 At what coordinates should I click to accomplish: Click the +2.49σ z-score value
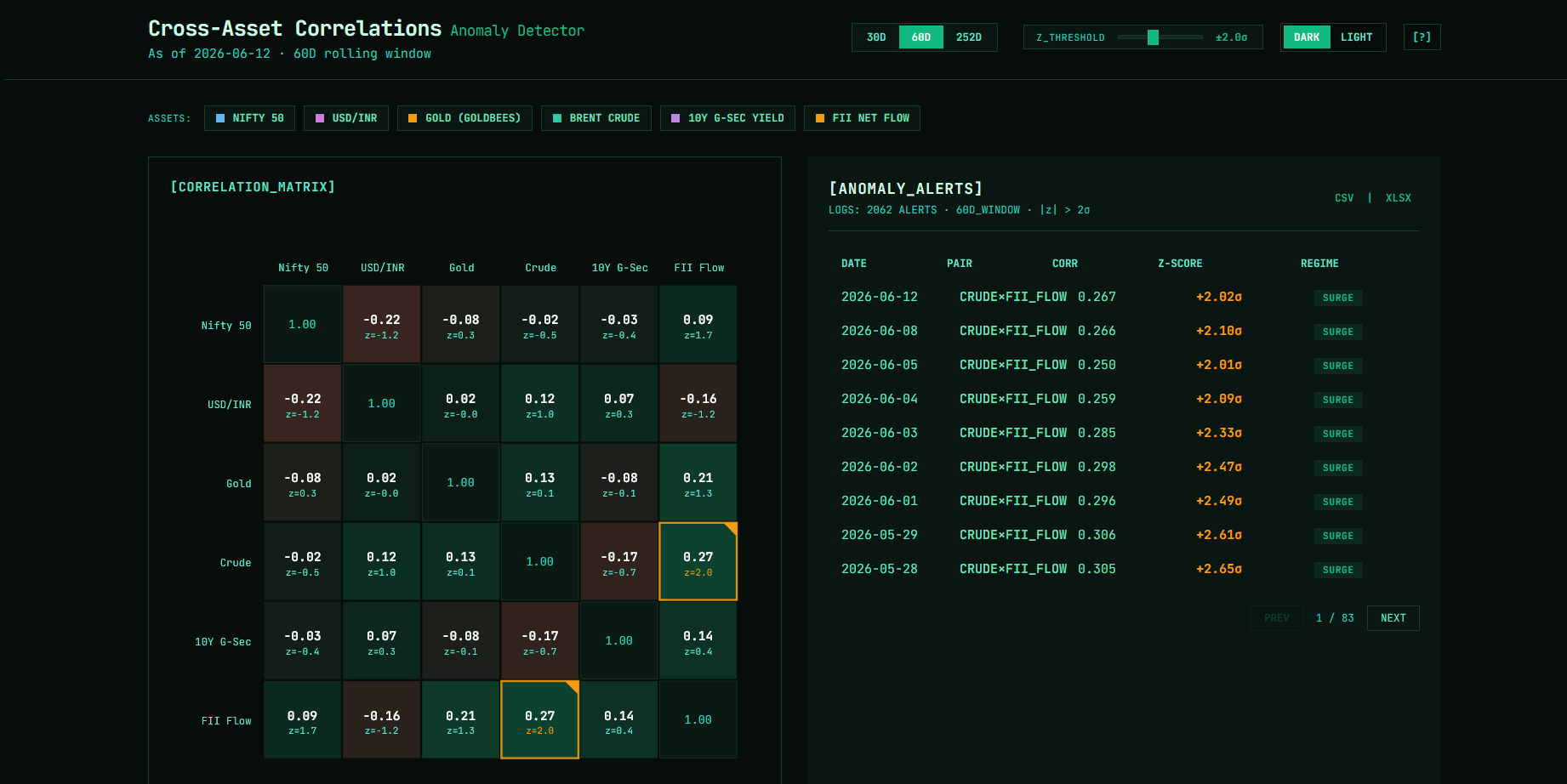click(x=1219, y=501)
